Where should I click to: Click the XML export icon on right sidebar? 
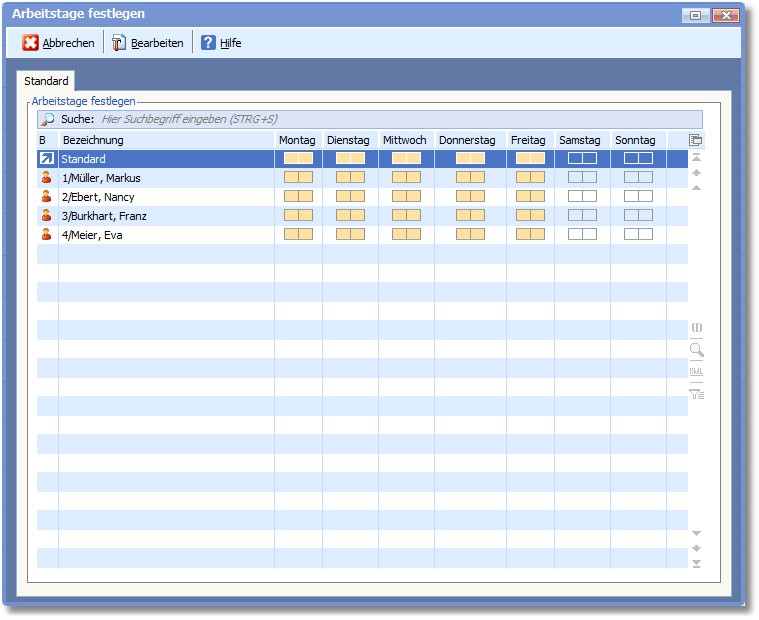coord(696,372)
